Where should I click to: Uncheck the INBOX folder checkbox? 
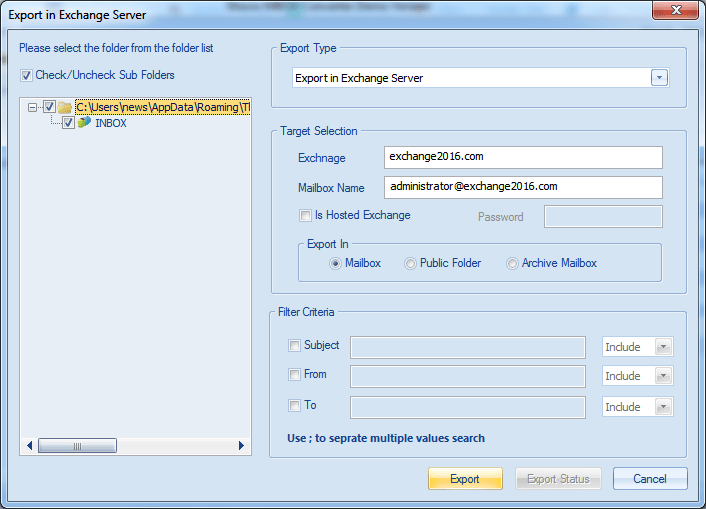[x=68, y=123]
